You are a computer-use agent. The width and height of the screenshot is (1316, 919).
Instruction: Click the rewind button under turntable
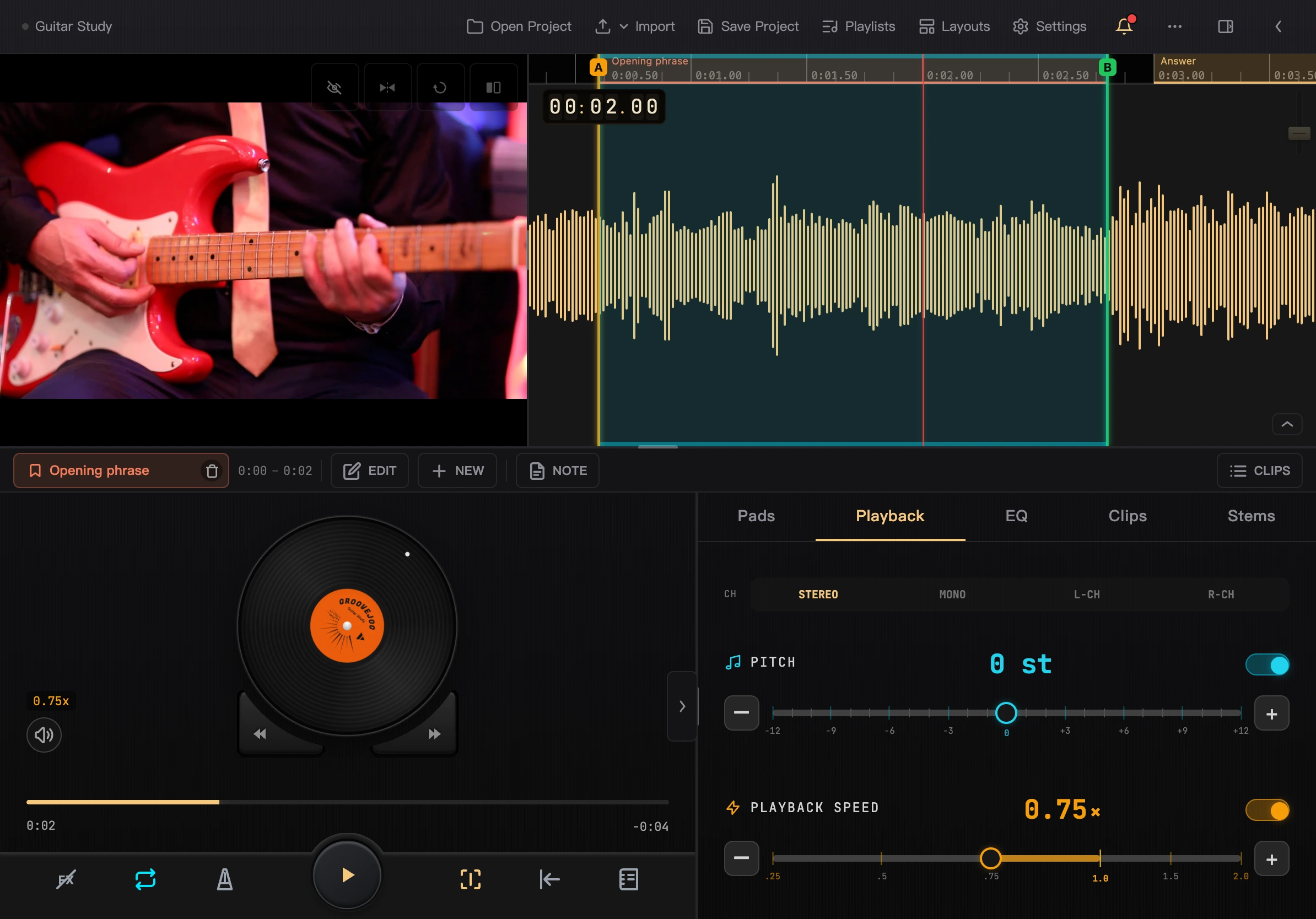pyautogui.click(x=260, y=734)
